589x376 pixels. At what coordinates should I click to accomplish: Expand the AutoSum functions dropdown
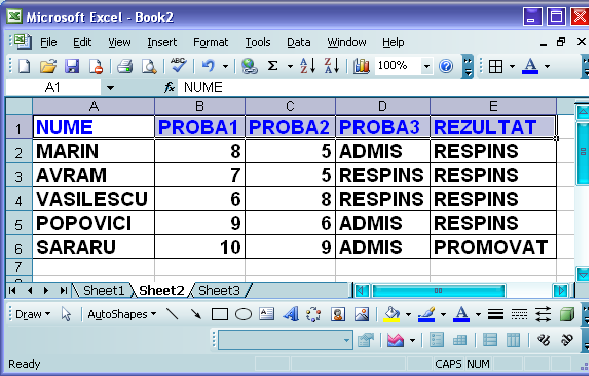pos(290,67)
